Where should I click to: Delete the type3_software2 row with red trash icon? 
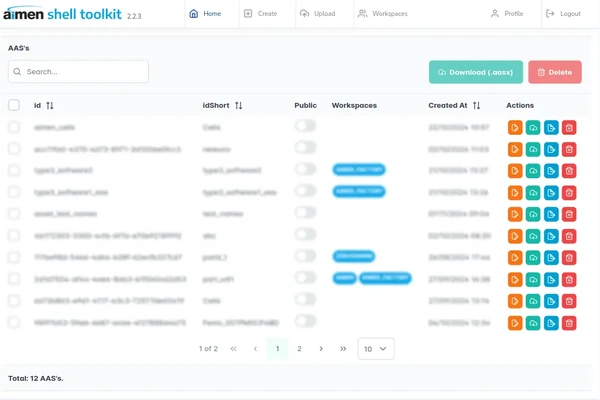pos(569,171)
